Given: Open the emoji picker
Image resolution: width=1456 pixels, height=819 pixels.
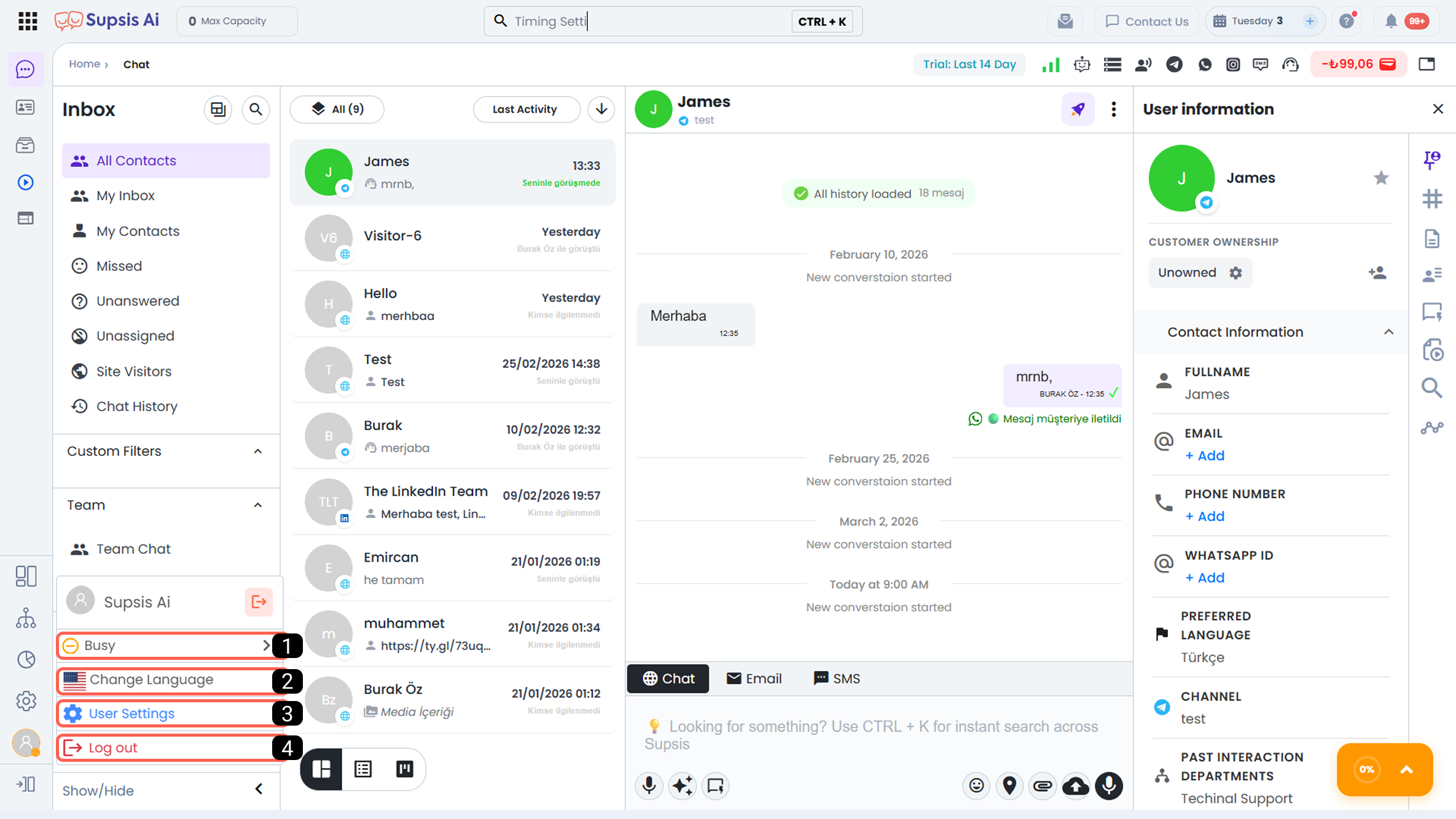Looking at the screenshot, I should [x=976, y=785].
